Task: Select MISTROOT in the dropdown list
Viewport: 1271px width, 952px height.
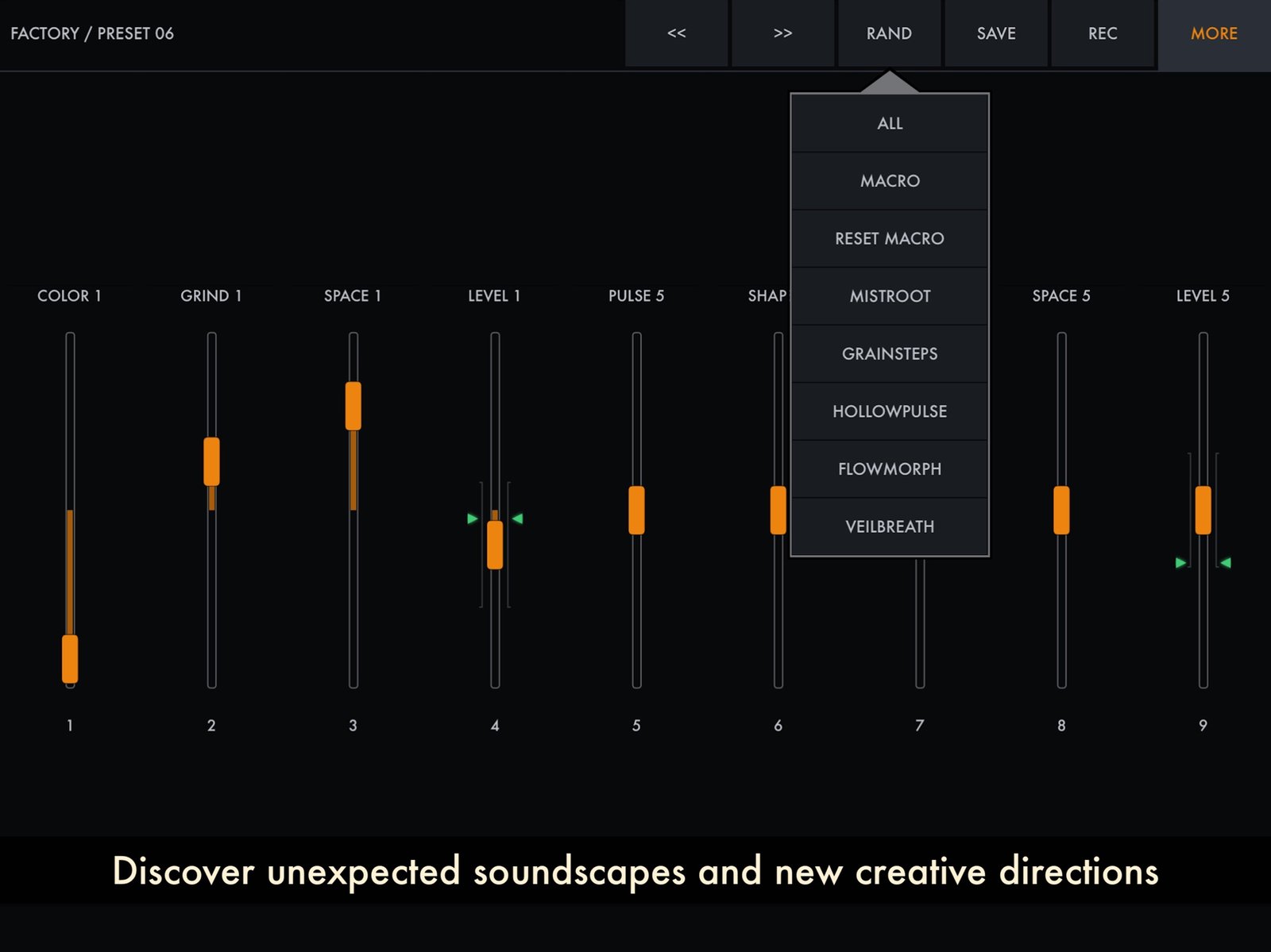Action: (890, 296)
